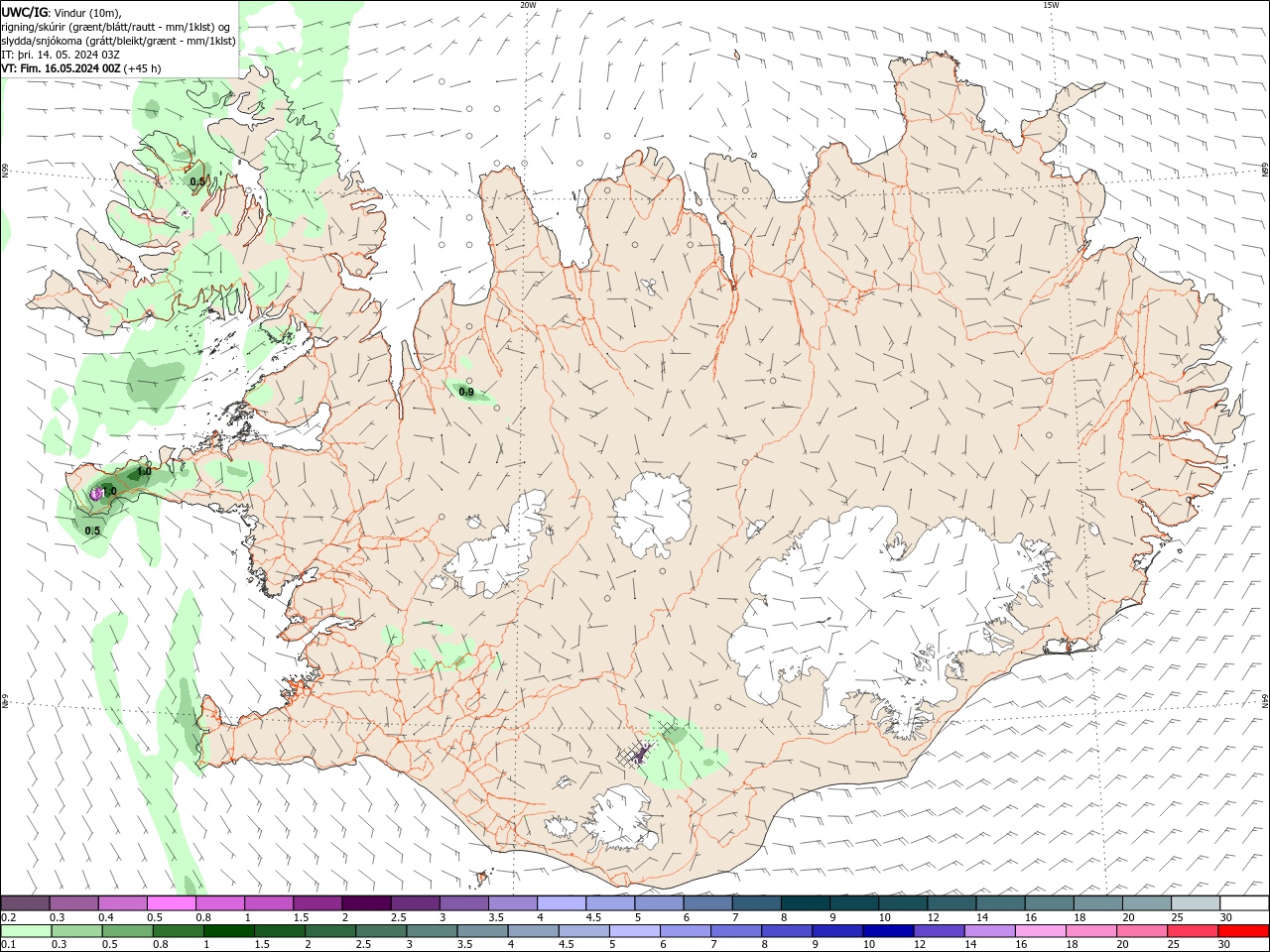Click the IT: þri. 14. 05. 2024 03Z line
1270x952 pixels.
coord(61,55)
